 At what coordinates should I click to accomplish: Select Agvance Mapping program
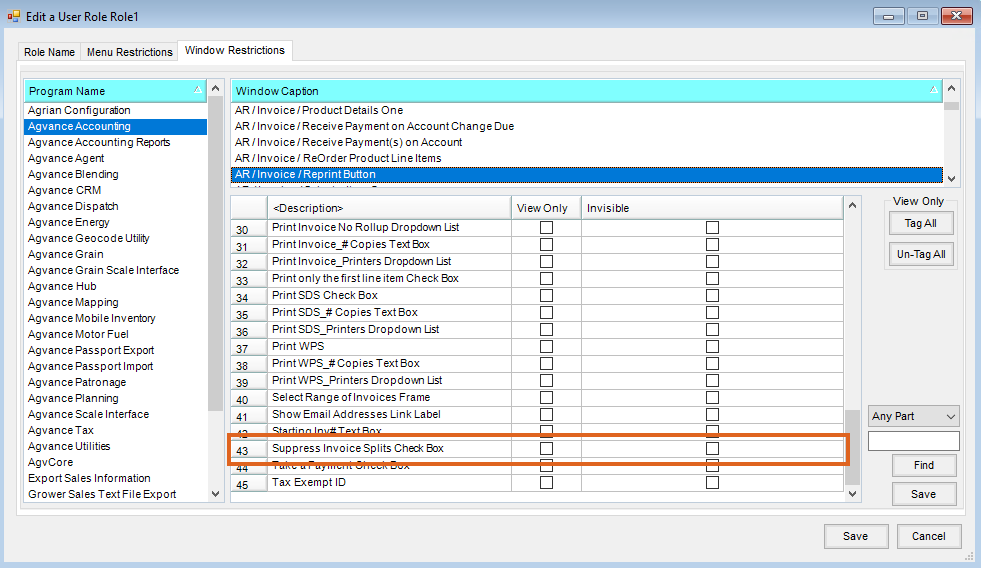(116, 302)
